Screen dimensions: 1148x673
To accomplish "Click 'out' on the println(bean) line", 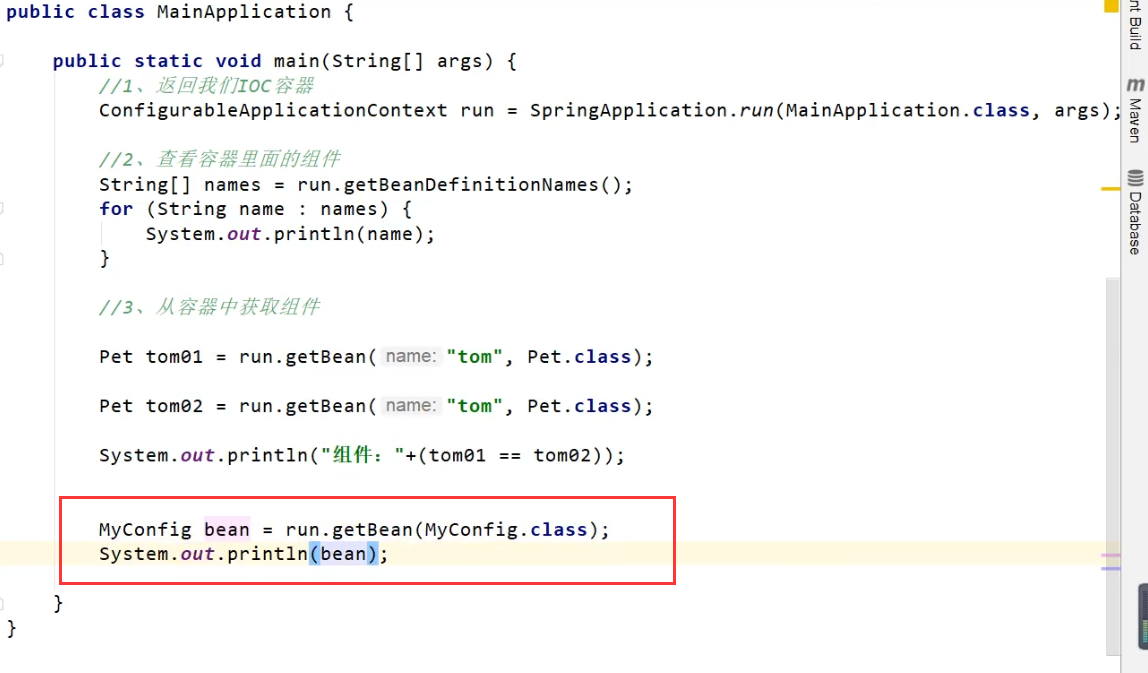I will click(x=197, y=554).
